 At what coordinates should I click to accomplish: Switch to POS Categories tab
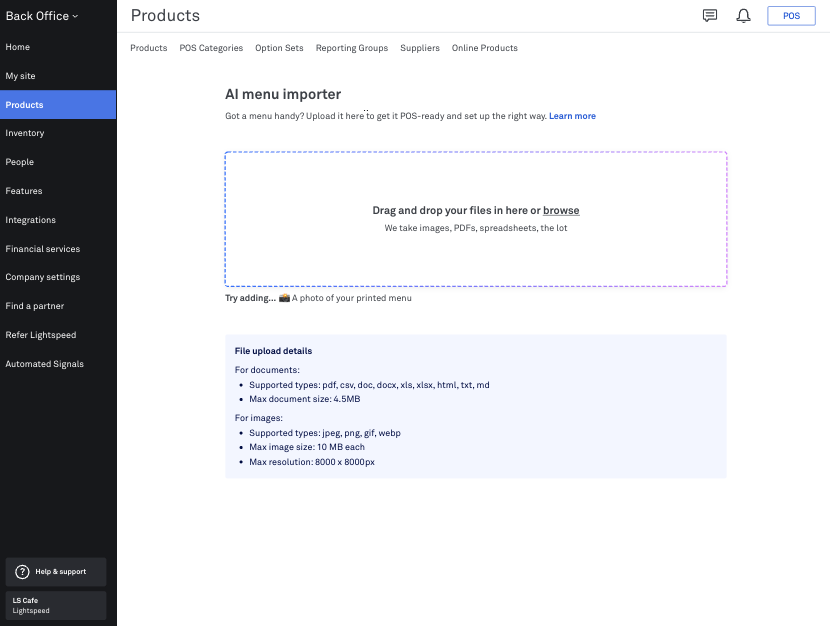(211, 48)
